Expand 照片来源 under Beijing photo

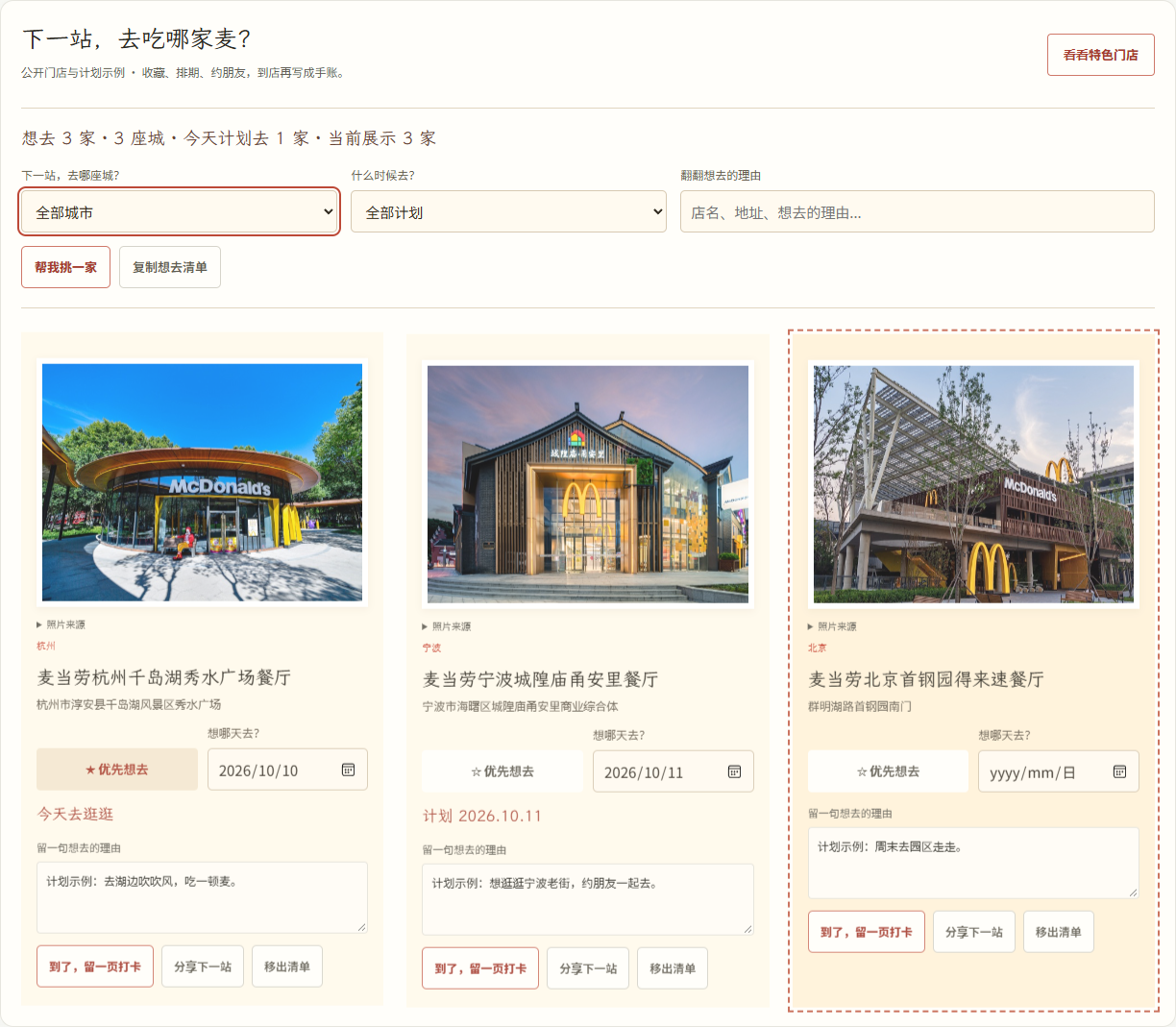tap(832, 626)
